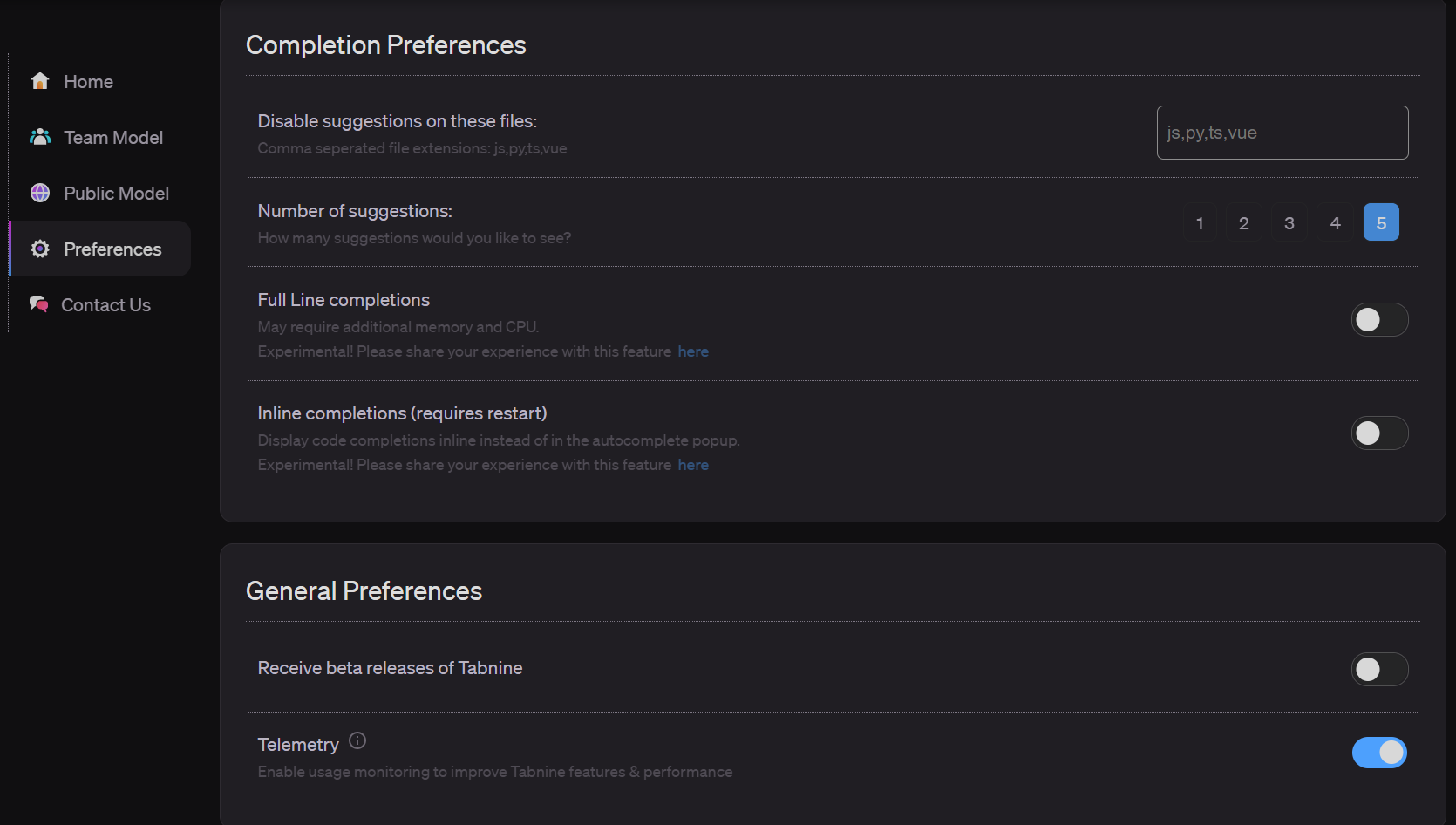Open Public Model via its globe icon
This screenshot has height=825, width=1456.
pyautogui.click(x=39, y=193)
